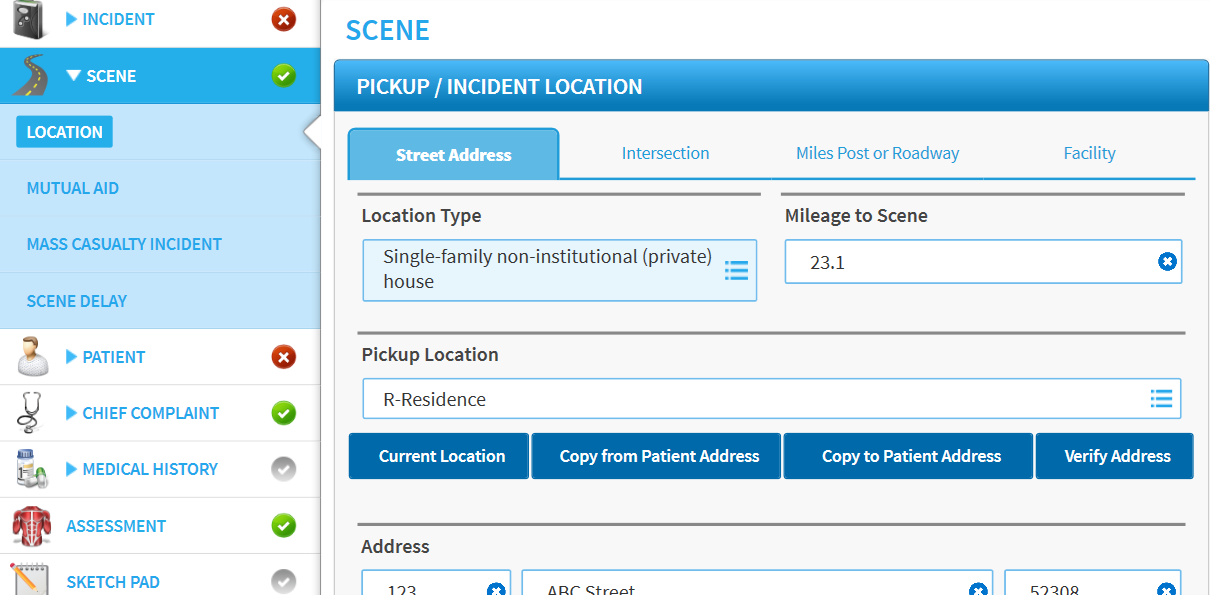Viewport: 1210px width, 595px height.
Task: Click the Assessment anatomy torso icon
Action: click(32, 525)
